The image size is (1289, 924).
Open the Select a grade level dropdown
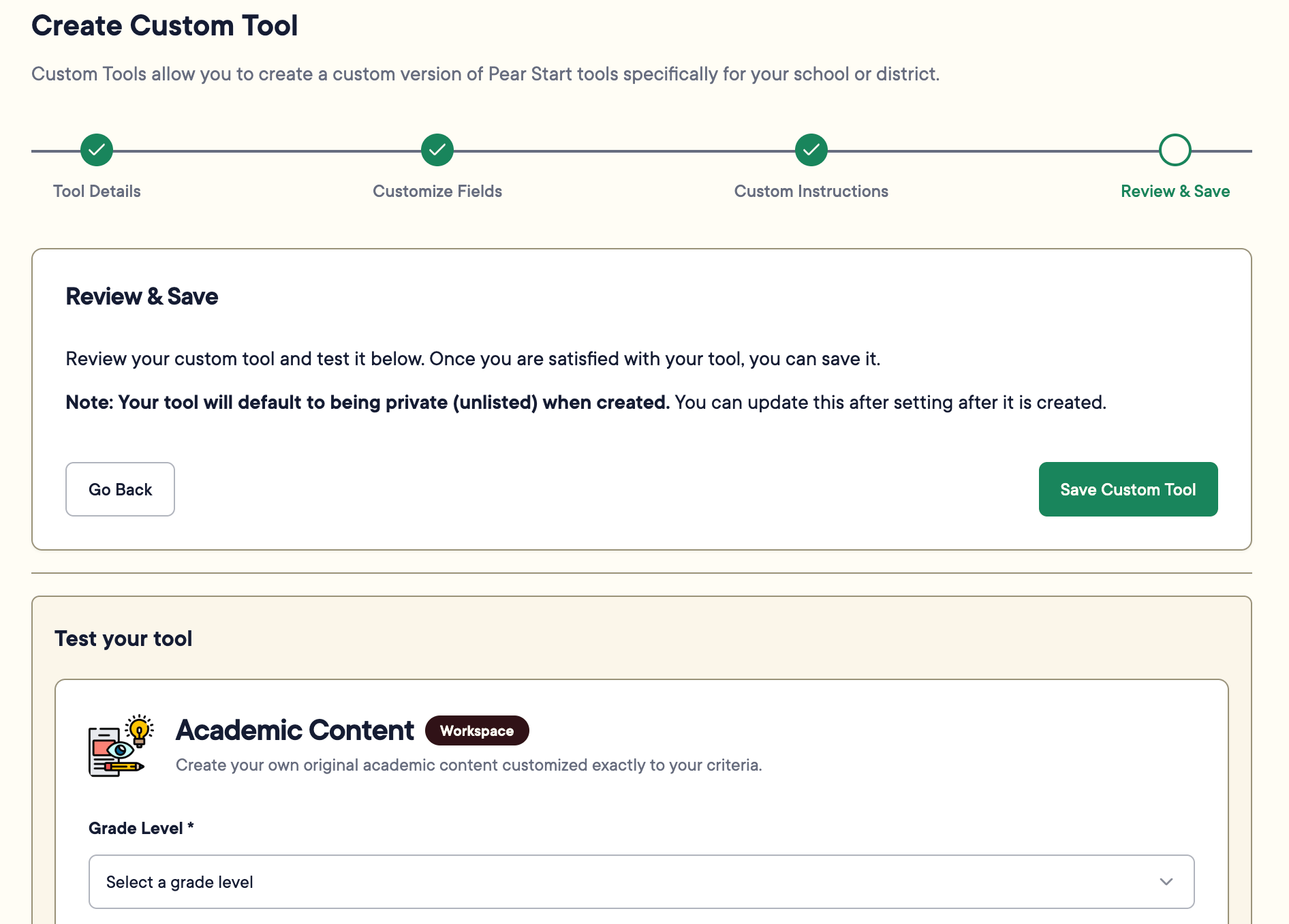click(x=642, y=882)
